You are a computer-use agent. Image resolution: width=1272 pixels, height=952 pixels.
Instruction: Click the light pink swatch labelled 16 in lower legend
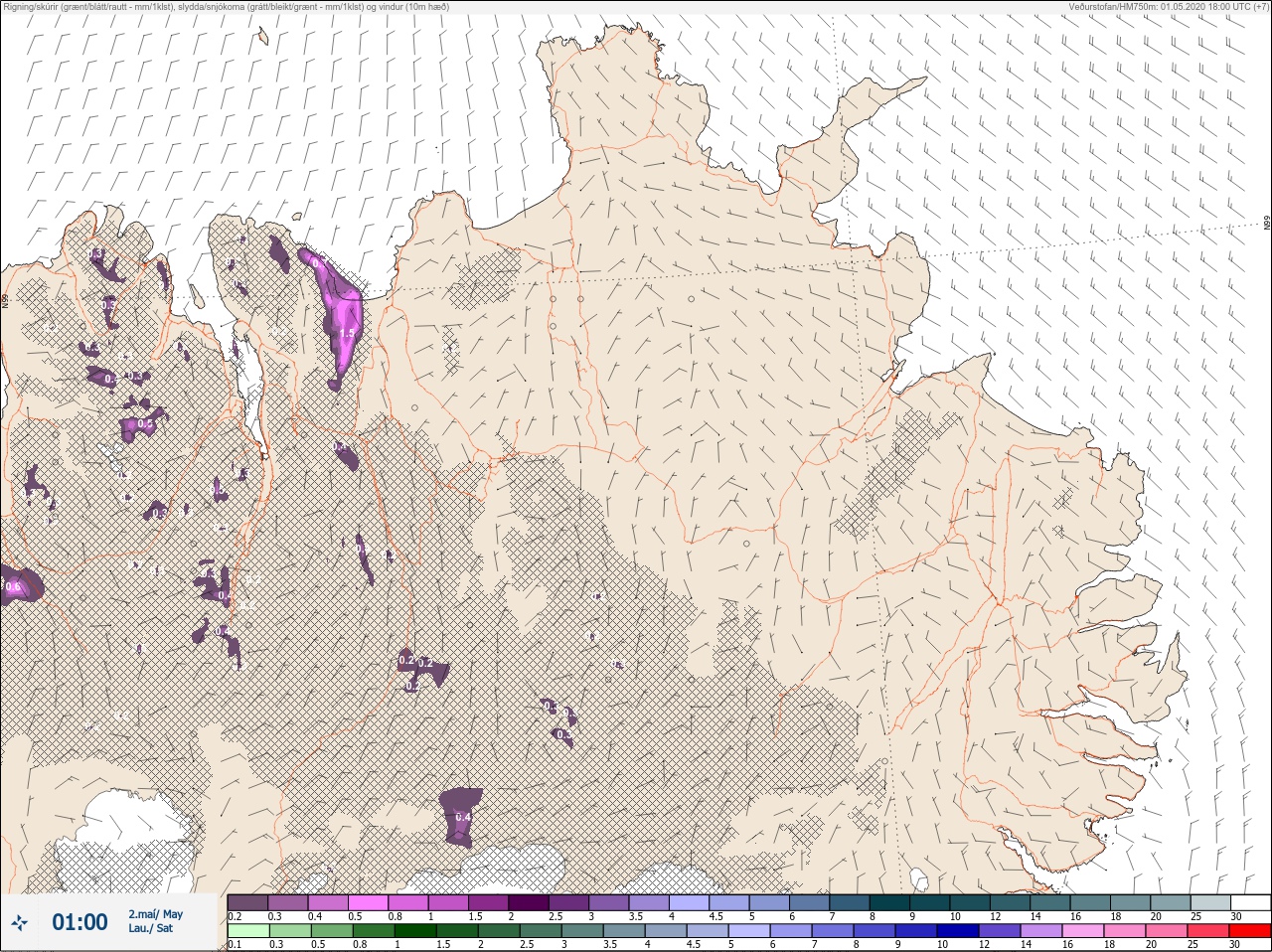tap(1083, 931)
